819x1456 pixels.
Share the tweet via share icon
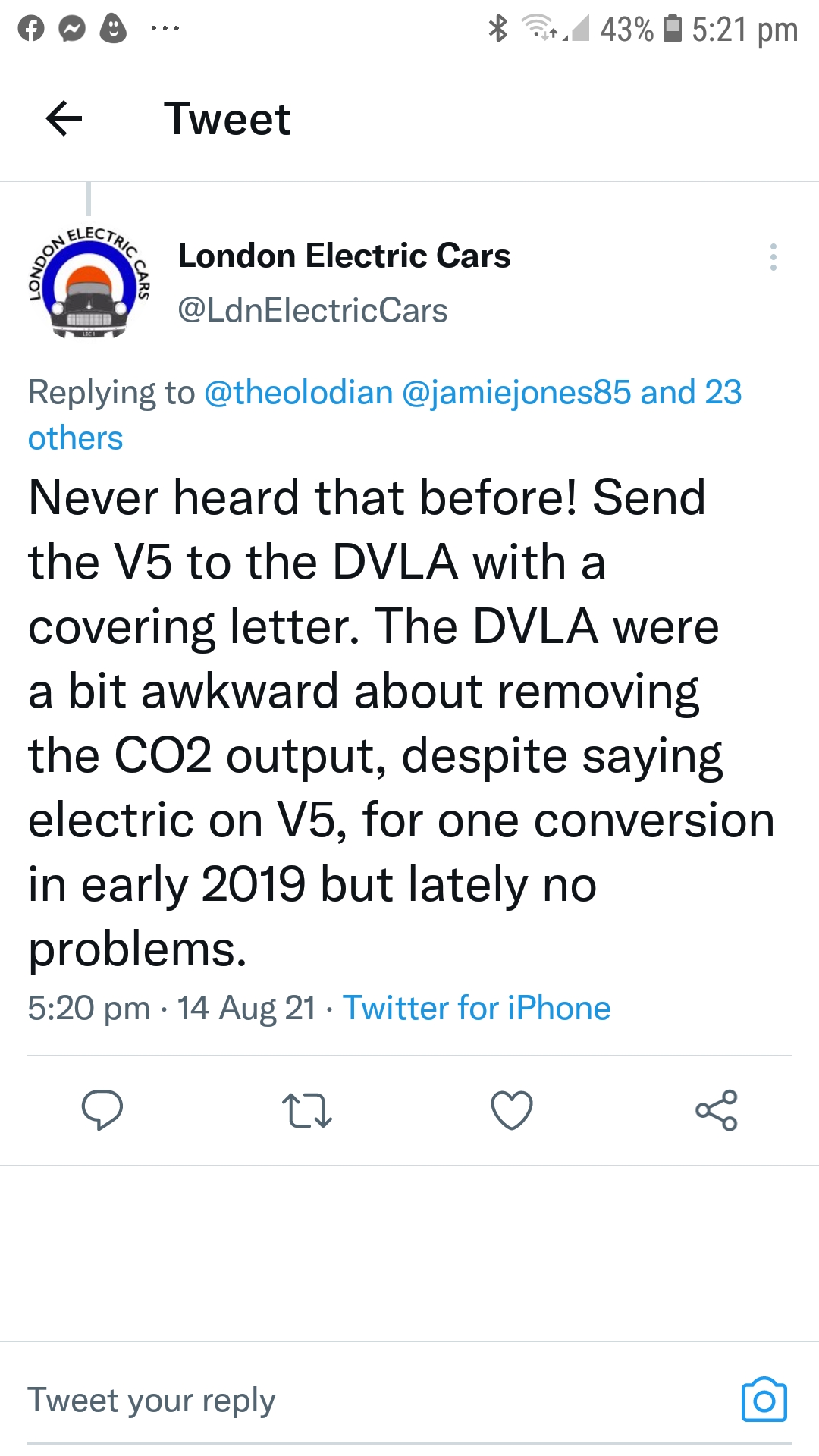click(x=717, y=1110)
